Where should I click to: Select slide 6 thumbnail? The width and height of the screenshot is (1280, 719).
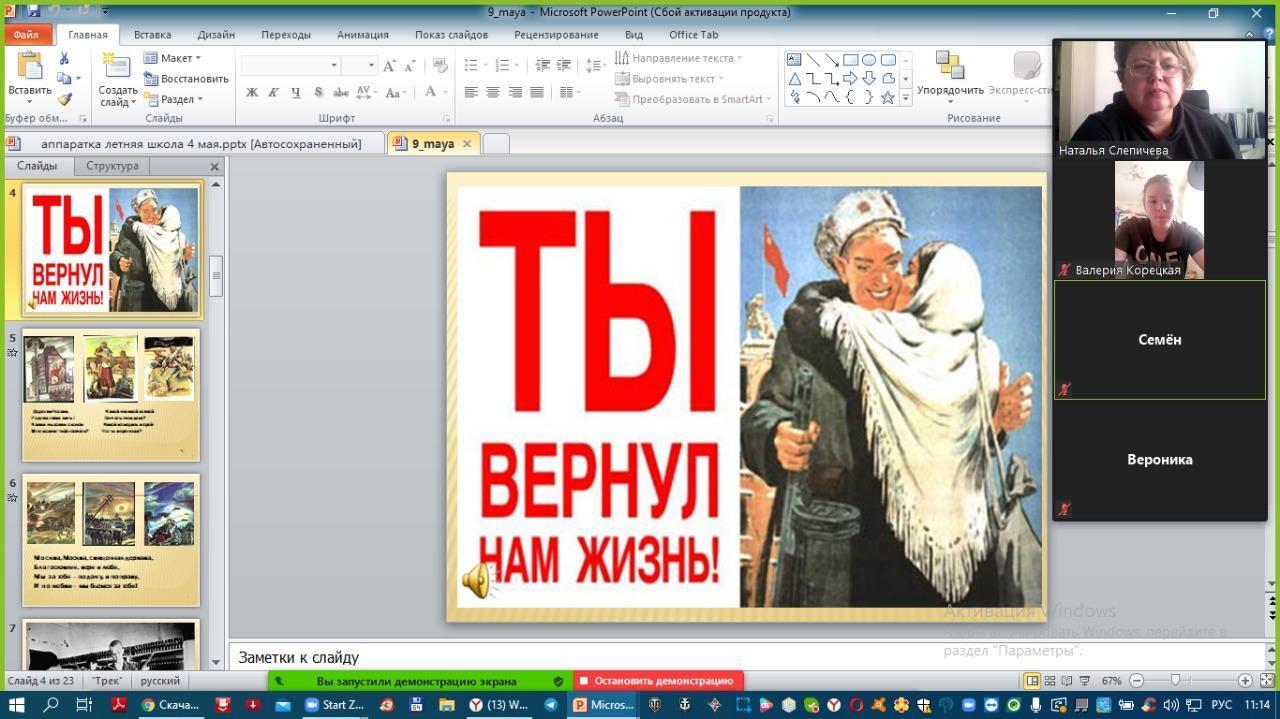coord(111,540)
